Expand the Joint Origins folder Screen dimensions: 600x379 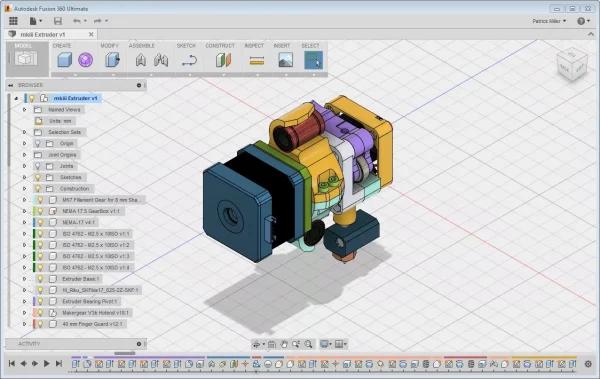(24, 155)
